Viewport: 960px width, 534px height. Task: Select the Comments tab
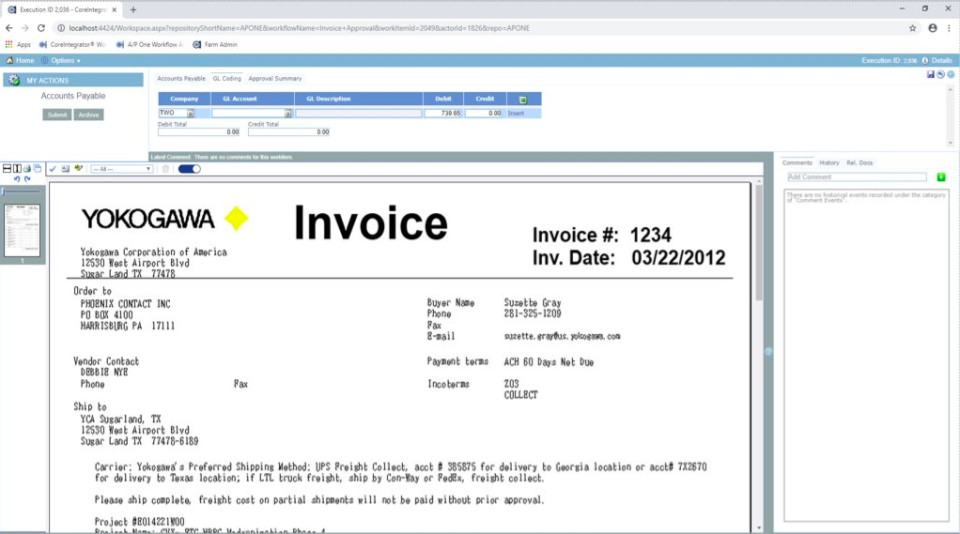tap(797, 163)
